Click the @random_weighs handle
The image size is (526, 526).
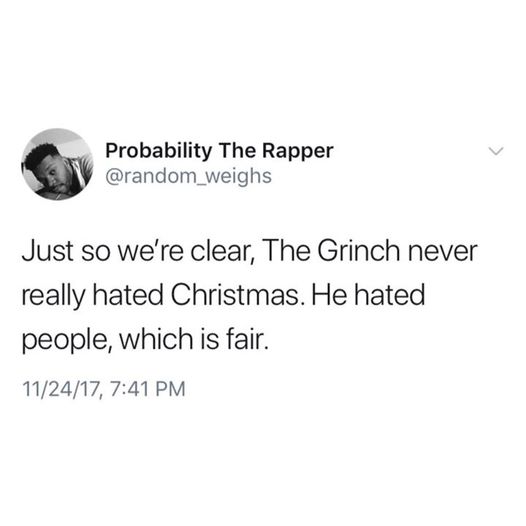[x=189, y=176]
